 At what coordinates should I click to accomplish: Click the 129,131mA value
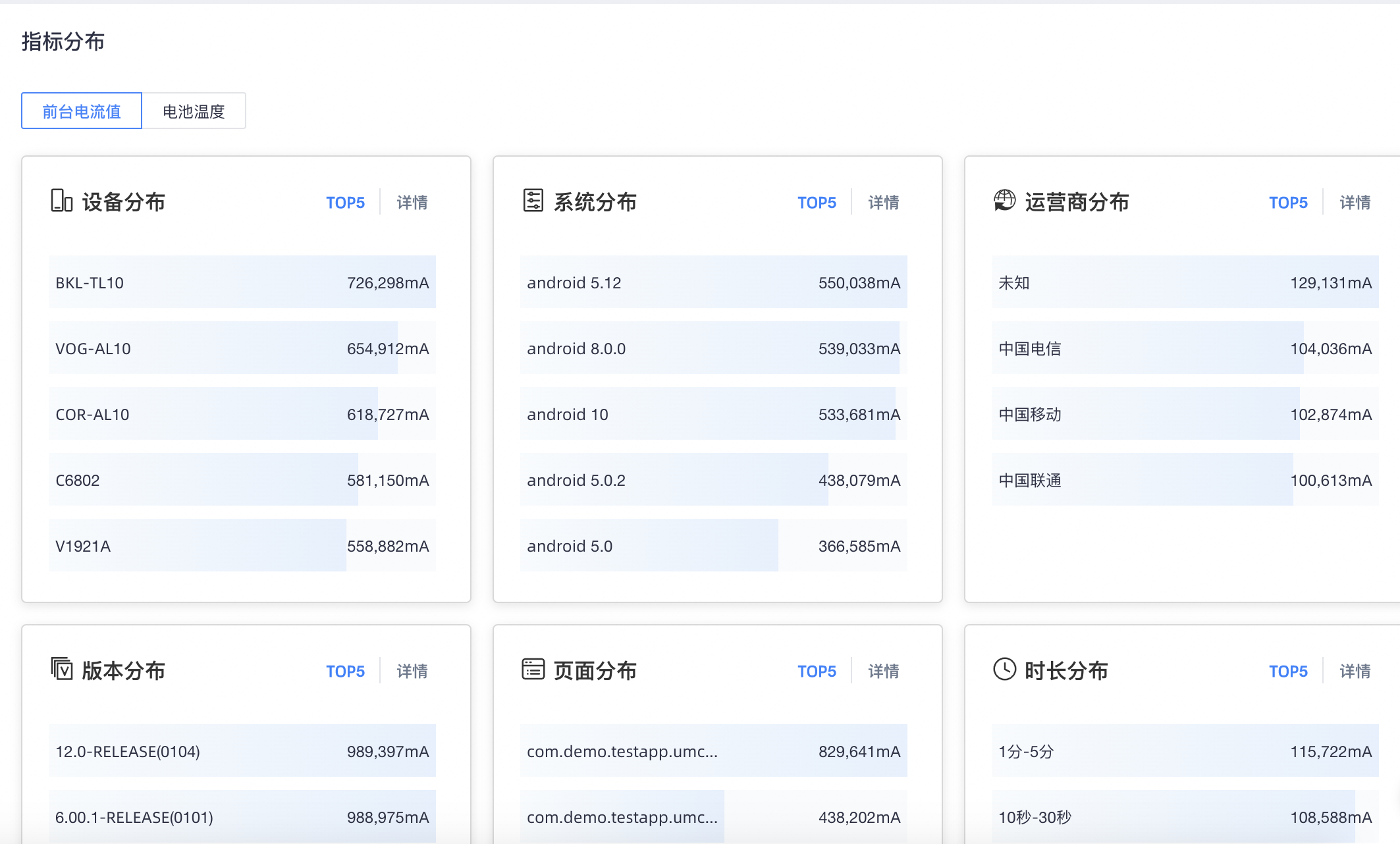[1331, 283]
